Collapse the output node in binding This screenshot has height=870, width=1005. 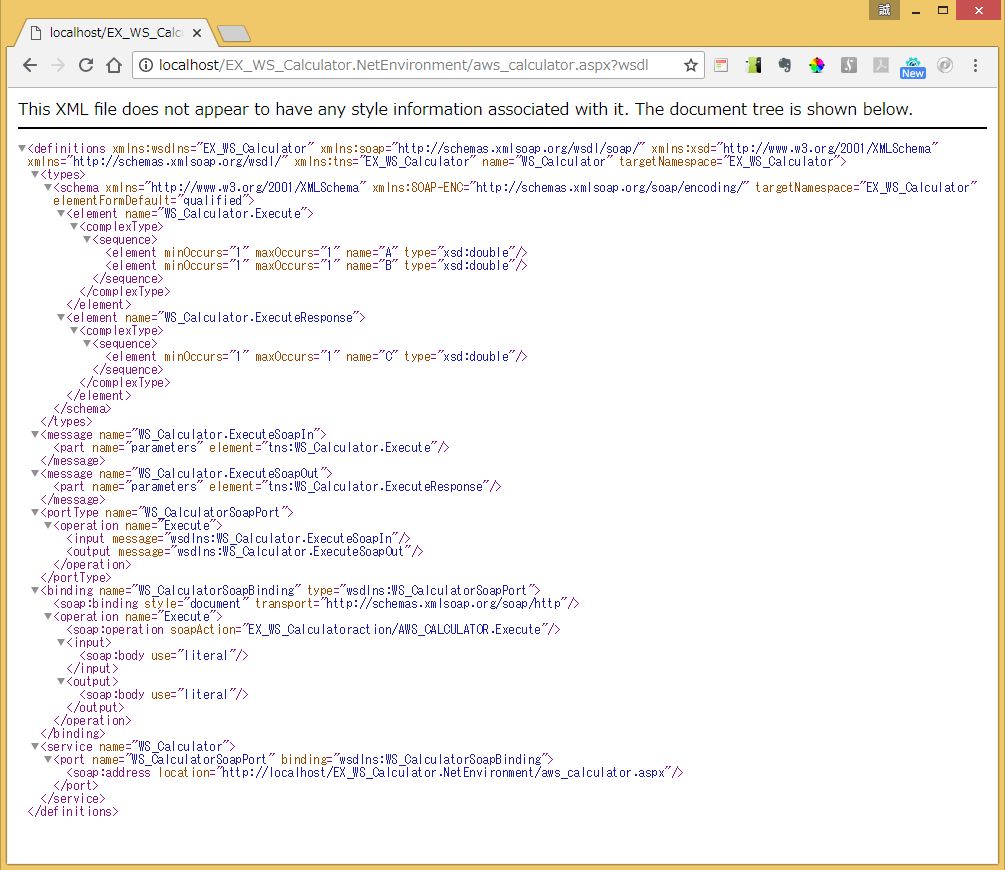click(61, 682)
